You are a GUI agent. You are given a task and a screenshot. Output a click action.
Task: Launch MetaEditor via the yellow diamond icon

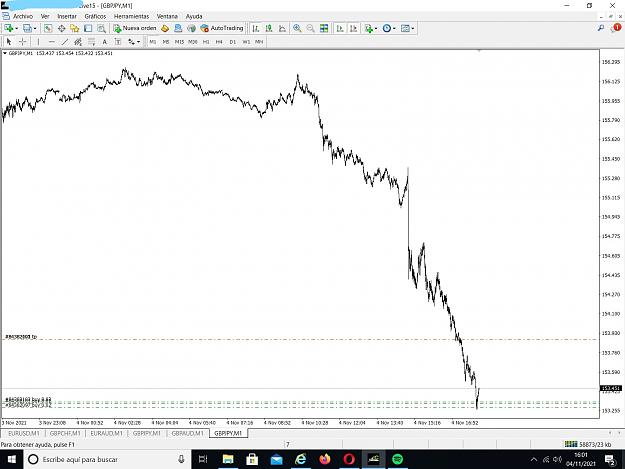tap(165, 28)
